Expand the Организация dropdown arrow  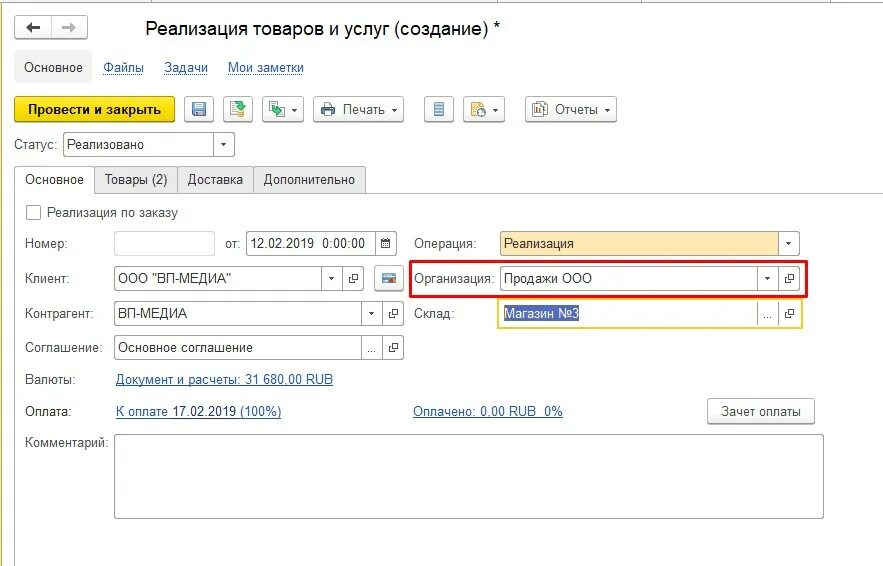coord(768,278)
